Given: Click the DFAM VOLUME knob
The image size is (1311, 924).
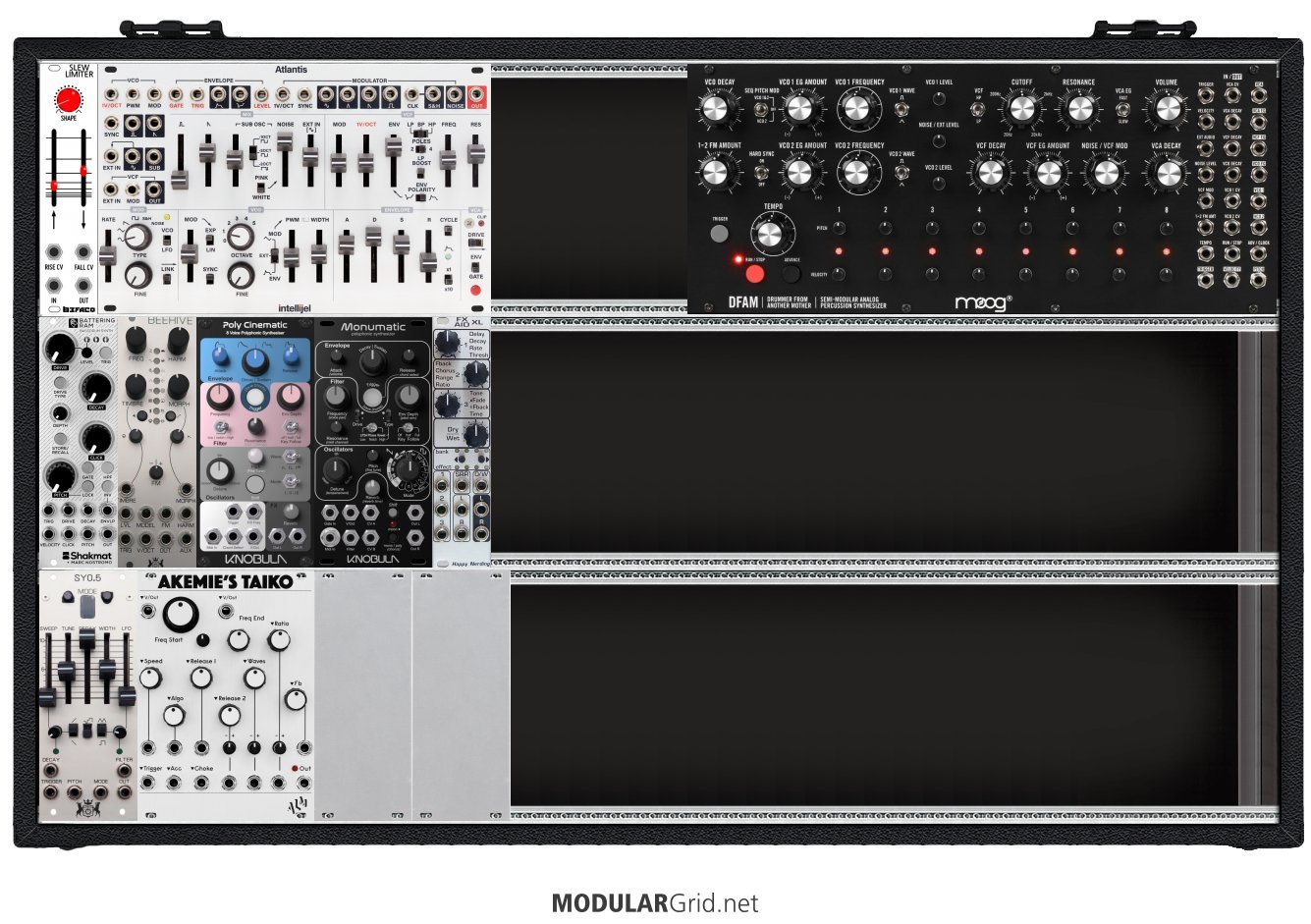Looking at the screenshot, I should [x=1167, y=108].
